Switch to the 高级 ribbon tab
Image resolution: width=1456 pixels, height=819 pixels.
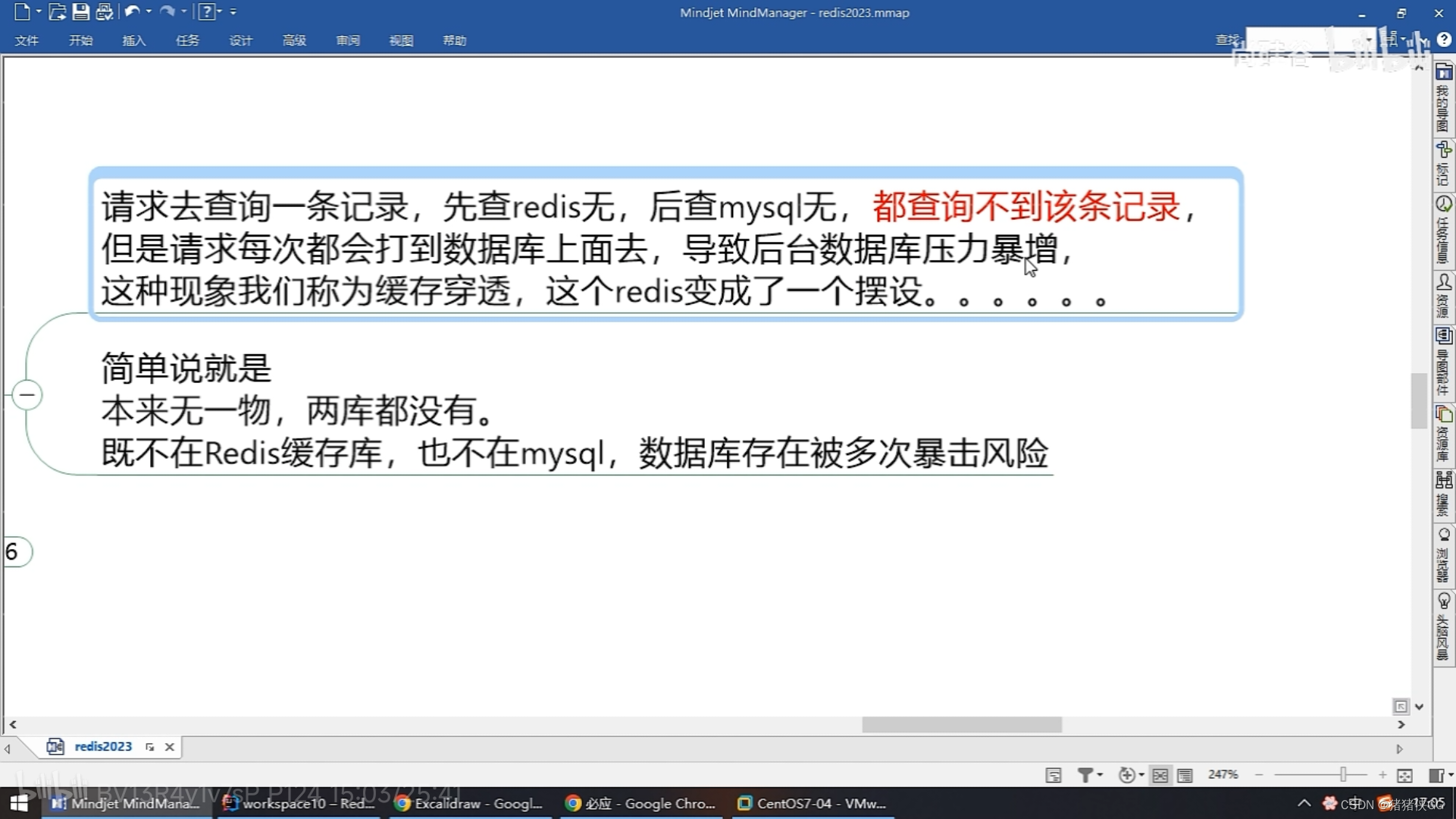pyautogui.click(x=294, y=40)
